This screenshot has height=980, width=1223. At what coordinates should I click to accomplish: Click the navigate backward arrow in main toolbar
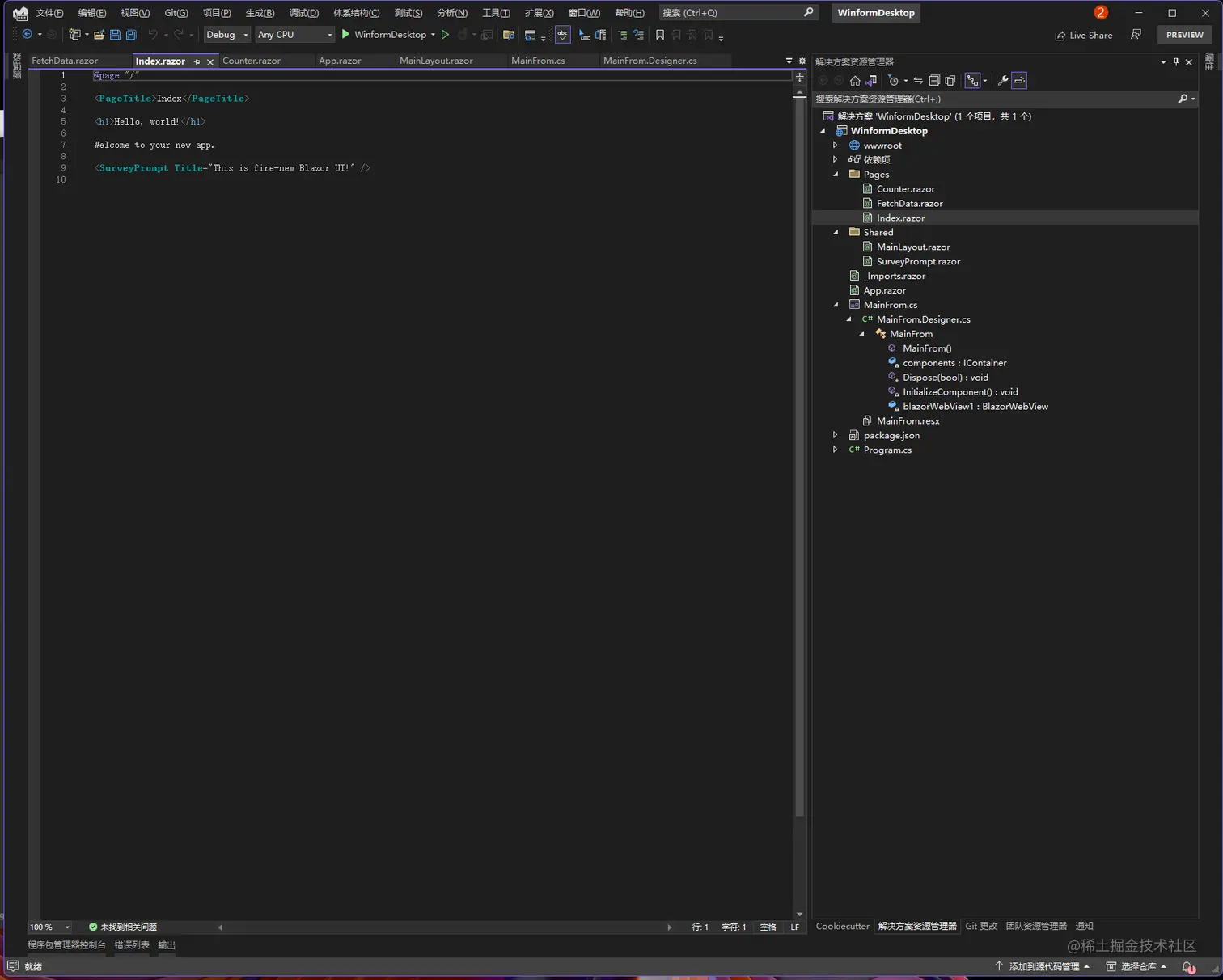(28, 35)
